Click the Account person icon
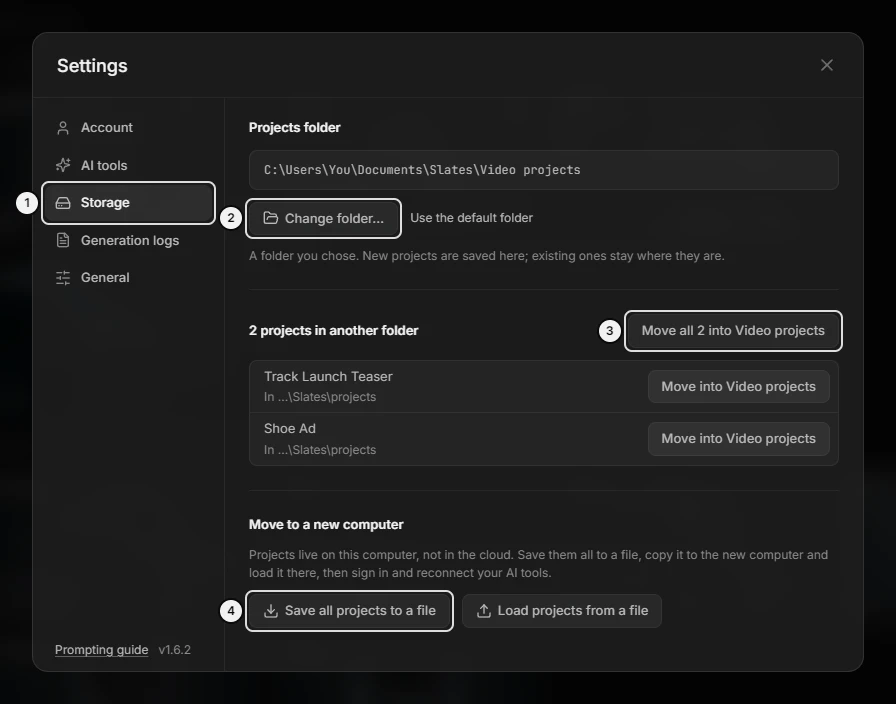 pos(63,128)
